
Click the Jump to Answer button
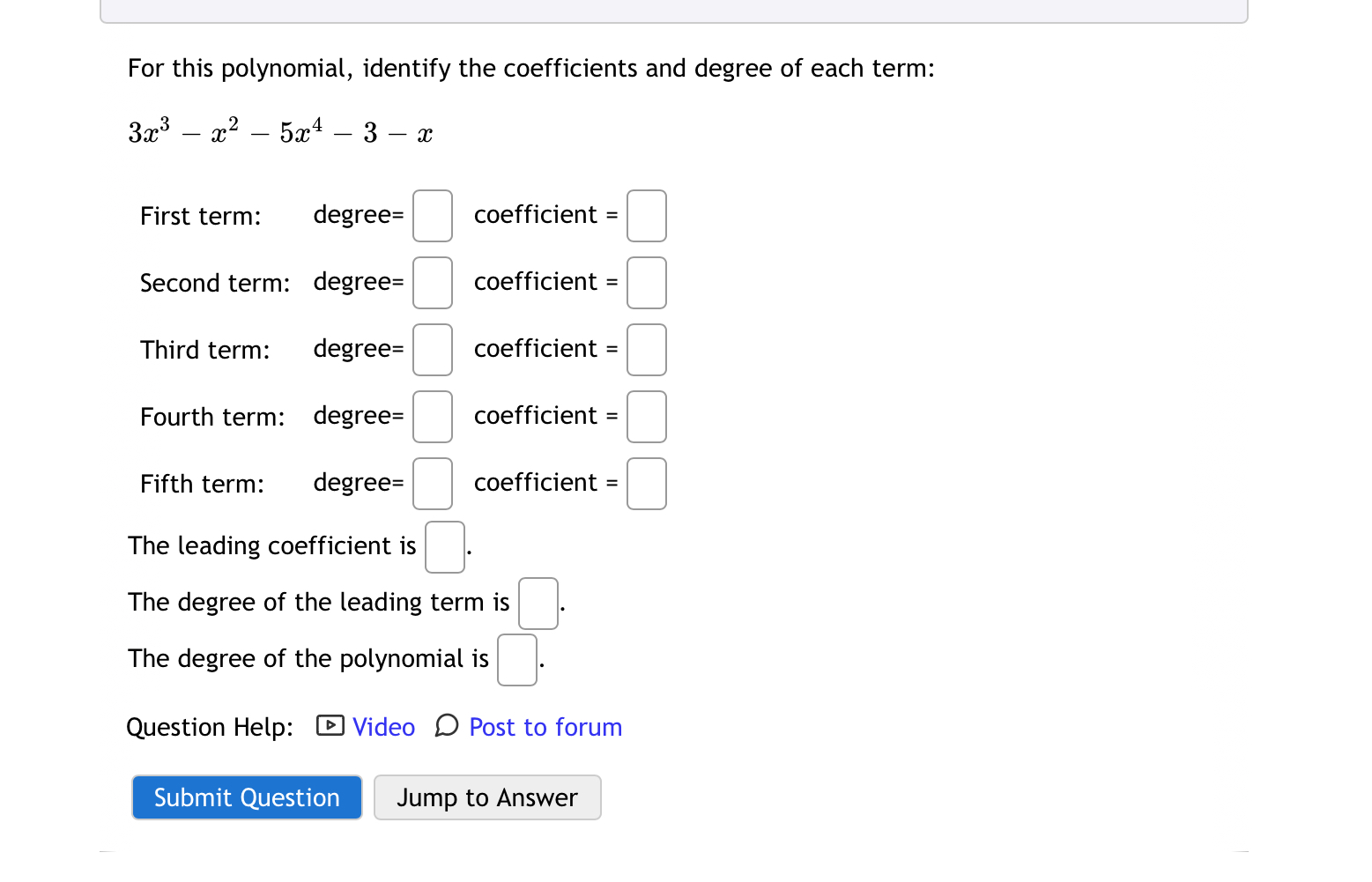[x=487, y=797]
